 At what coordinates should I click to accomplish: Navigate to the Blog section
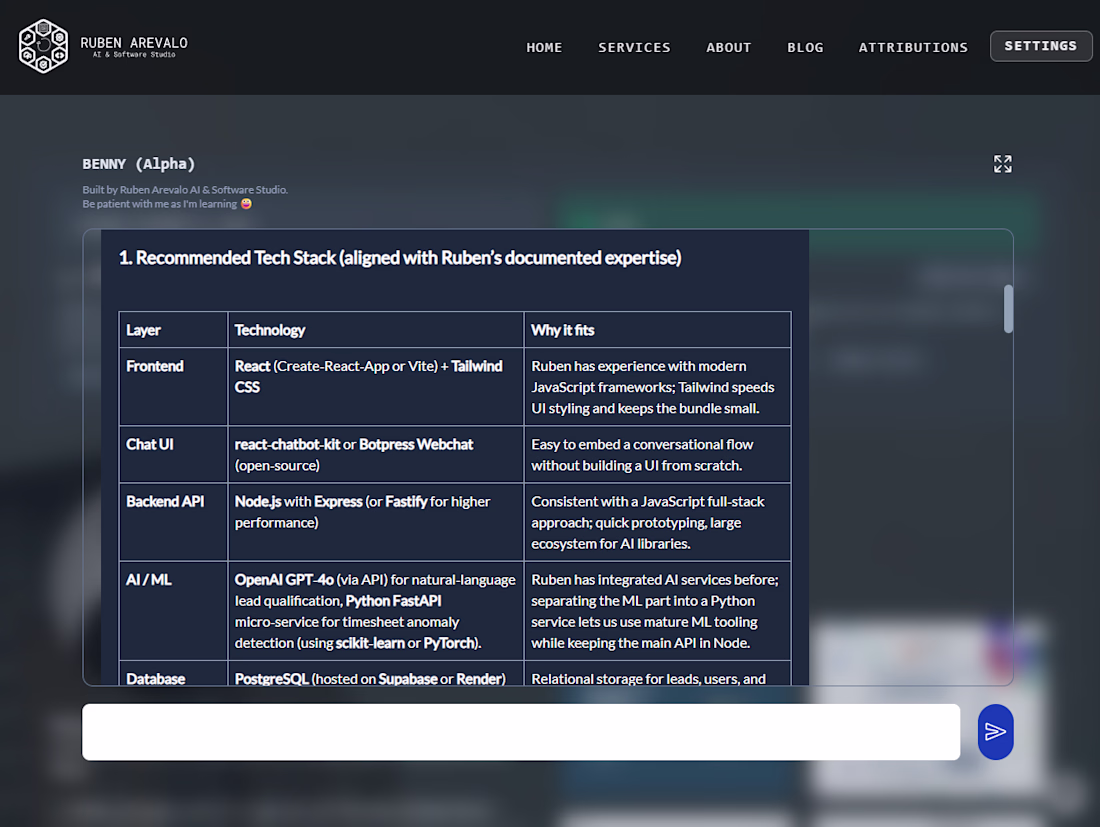805,47
